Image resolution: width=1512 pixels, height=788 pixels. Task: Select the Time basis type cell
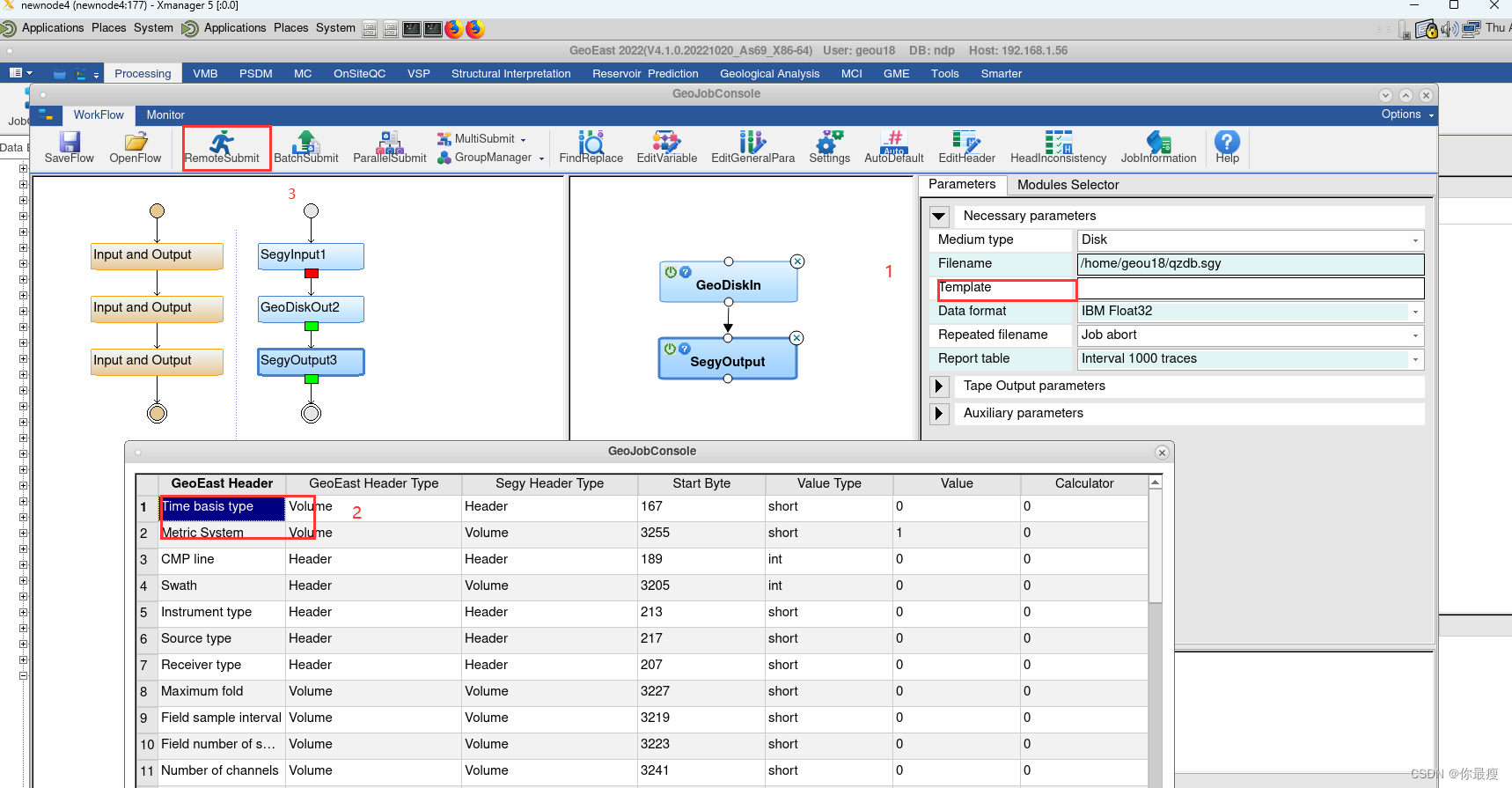(222, 507)
